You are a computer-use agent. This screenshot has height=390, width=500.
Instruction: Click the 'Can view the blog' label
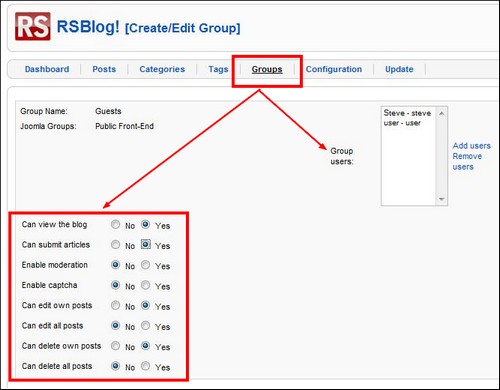pyautogui.click(x=54, y=224)
